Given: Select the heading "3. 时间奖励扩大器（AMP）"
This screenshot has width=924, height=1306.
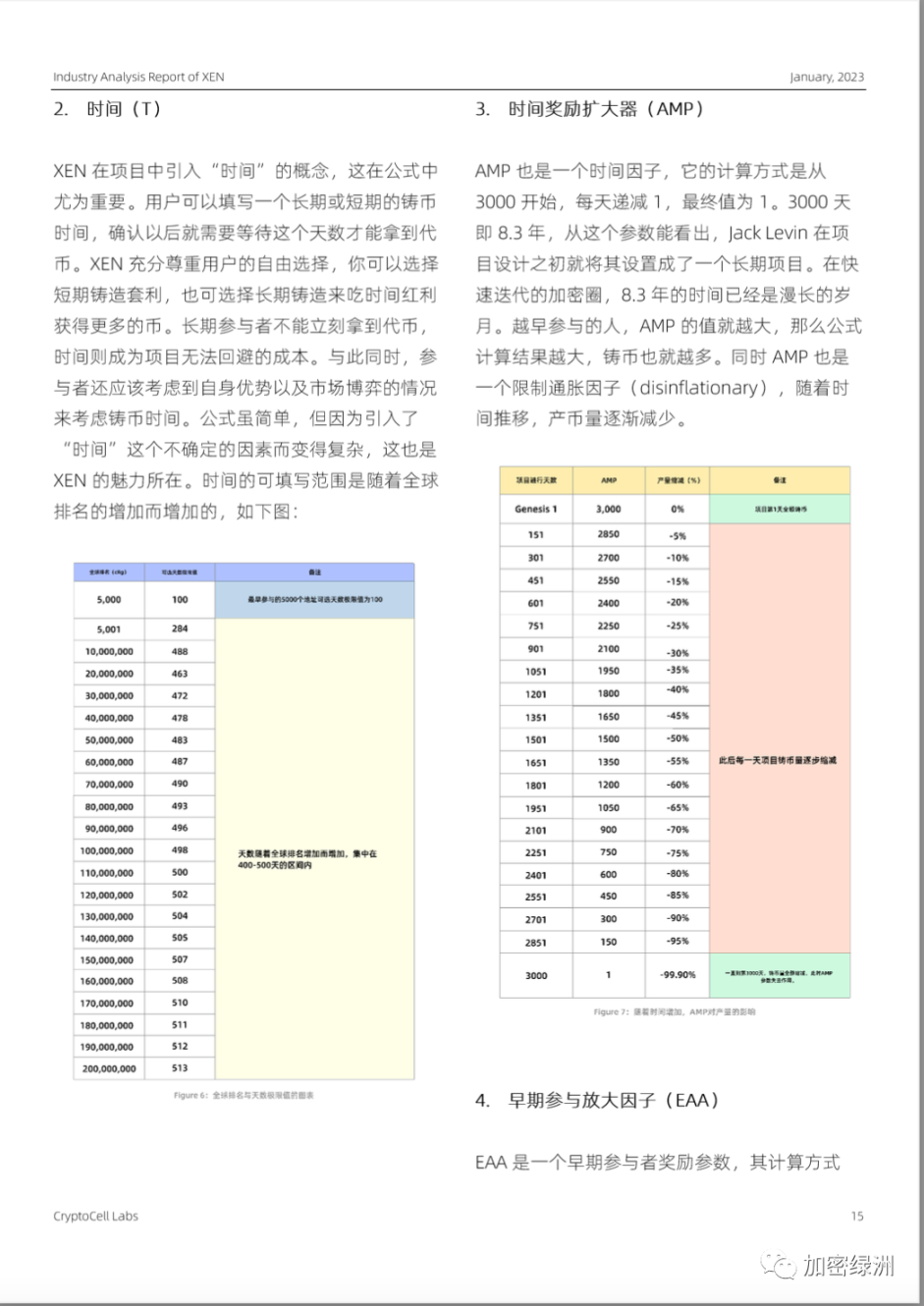Looking at the screenshot, I should click(x=590, y=108).
